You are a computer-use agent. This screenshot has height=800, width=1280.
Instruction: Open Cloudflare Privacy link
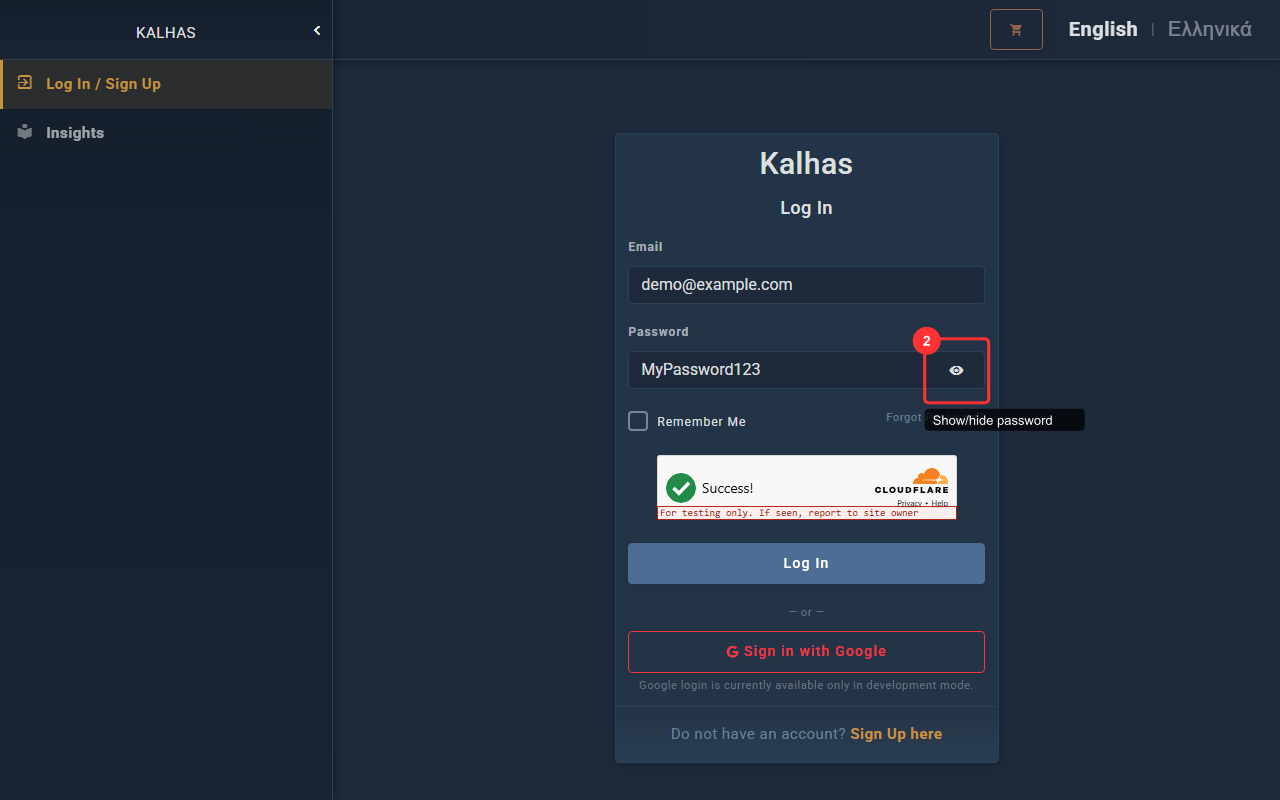[x=909, y=503]
